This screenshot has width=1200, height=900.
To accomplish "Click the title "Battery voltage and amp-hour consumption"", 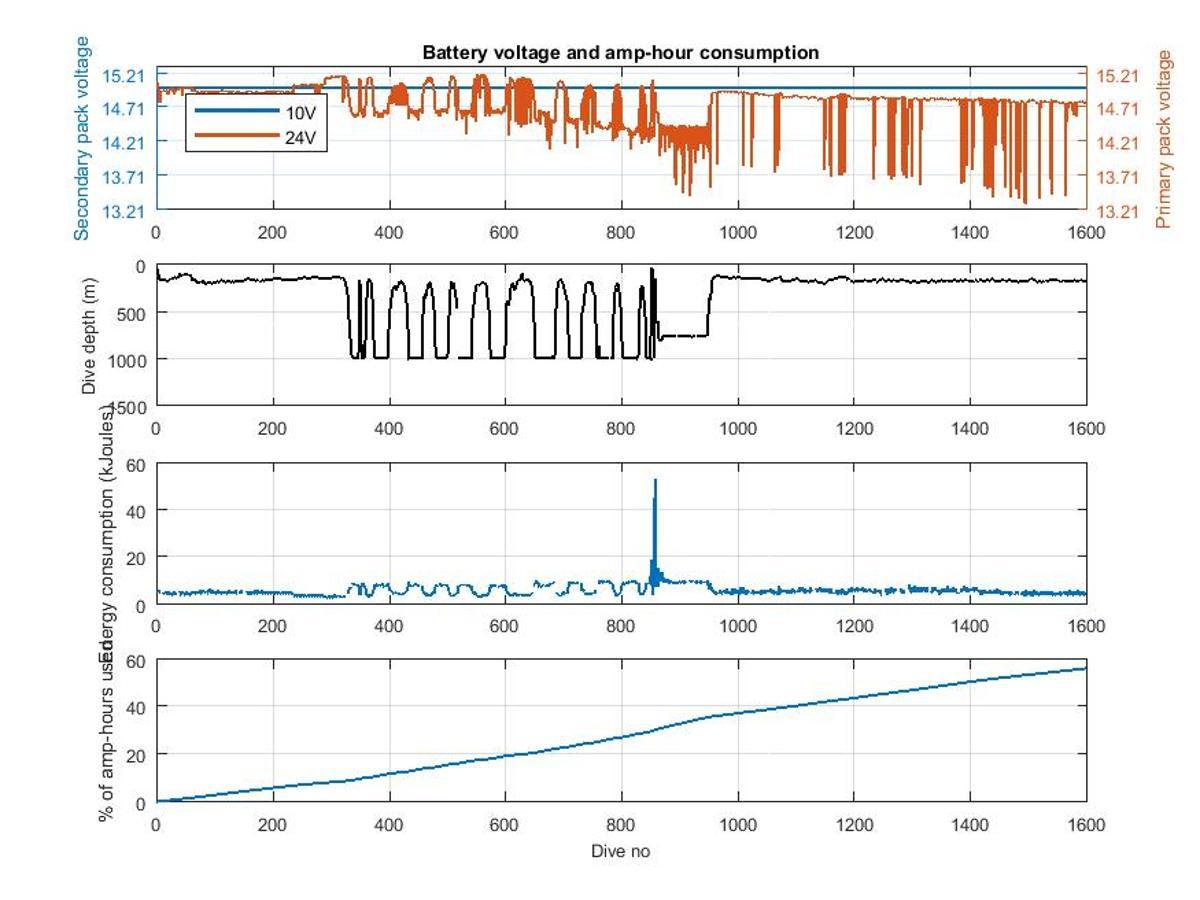I will coord(620,53).
